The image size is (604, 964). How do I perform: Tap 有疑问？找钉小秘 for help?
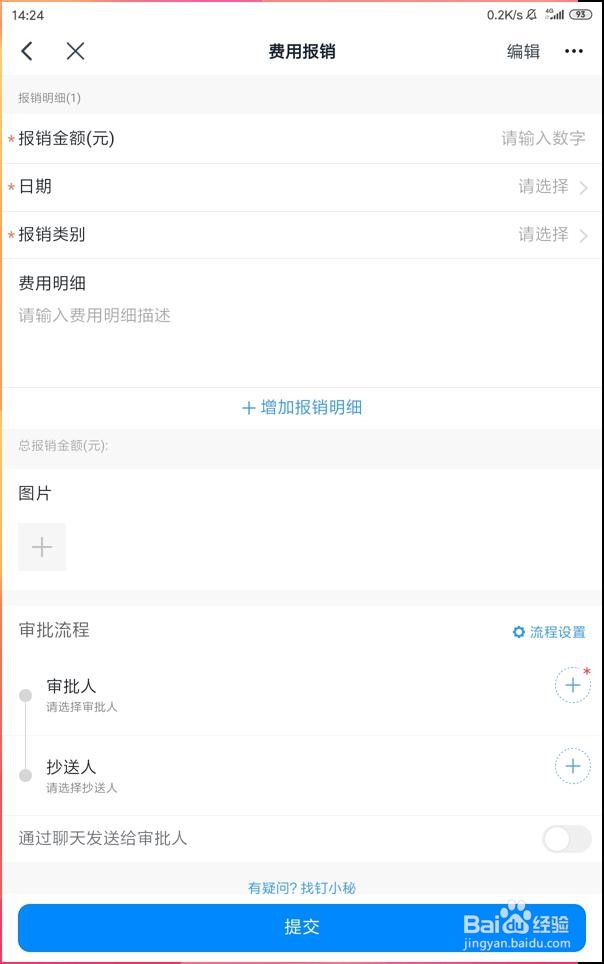pyautogui.click(x=302, y=887)
